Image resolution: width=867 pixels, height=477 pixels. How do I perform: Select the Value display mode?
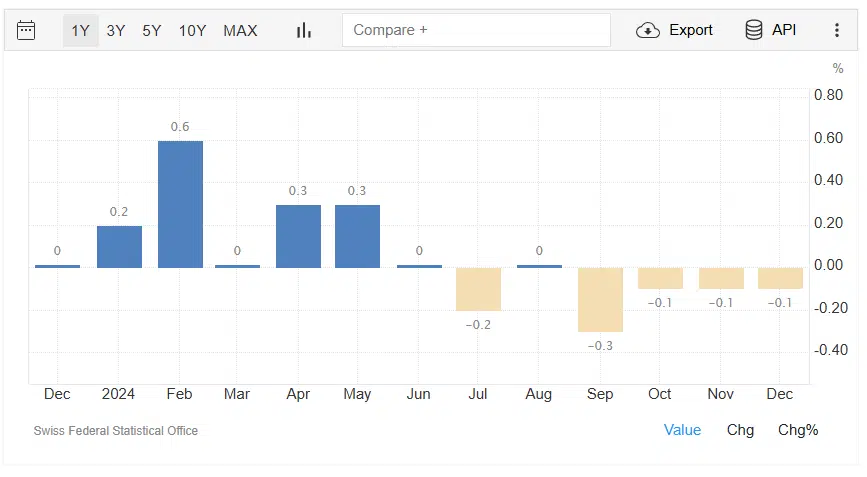(x=682, y=430)
